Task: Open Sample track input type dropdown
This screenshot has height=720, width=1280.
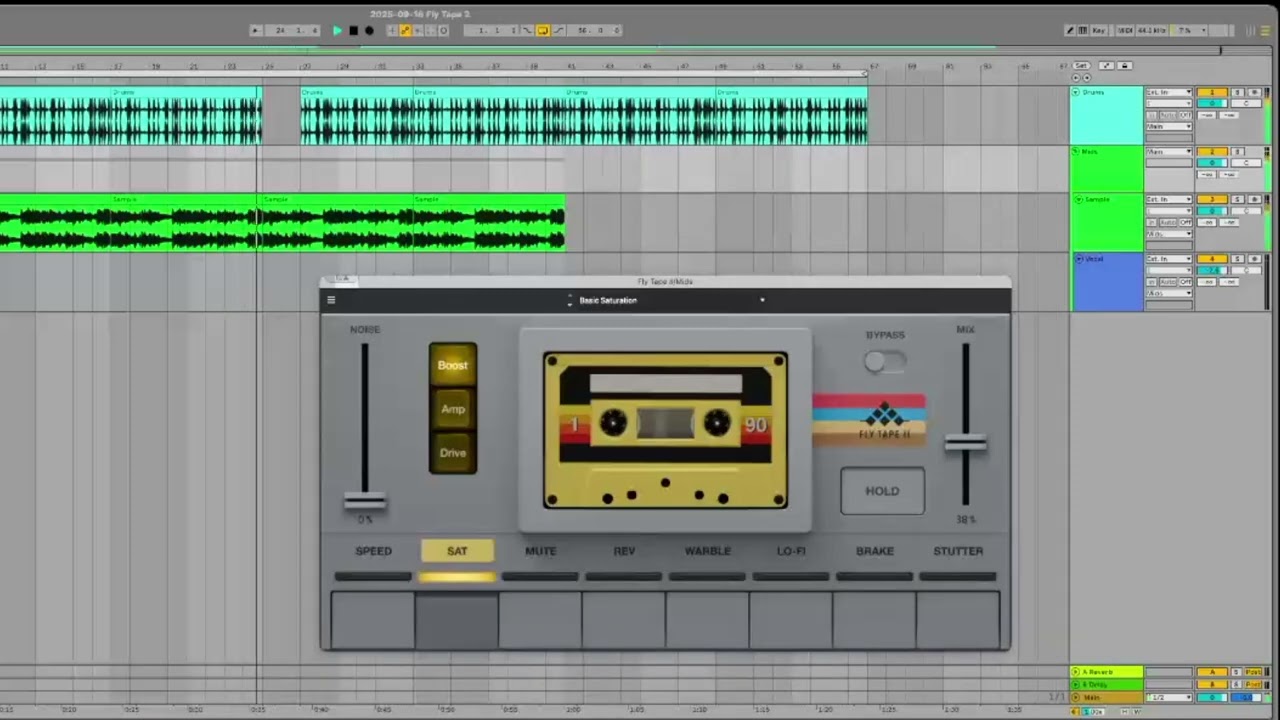Action: tap(1169, 199)
